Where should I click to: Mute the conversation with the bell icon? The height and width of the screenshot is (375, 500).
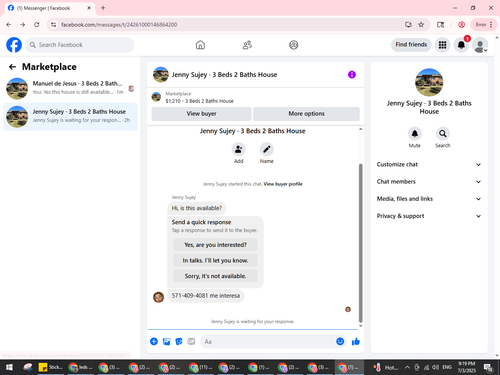[x=415, y=134]
